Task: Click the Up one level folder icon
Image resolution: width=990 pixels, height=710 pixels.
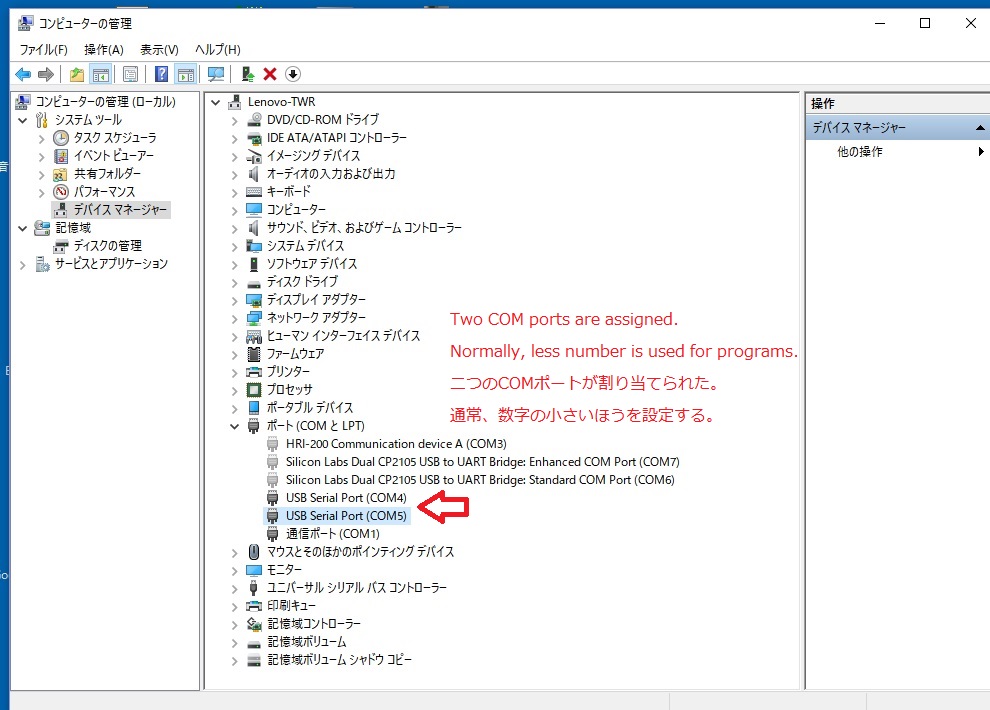Action: [x=76, y=74]
